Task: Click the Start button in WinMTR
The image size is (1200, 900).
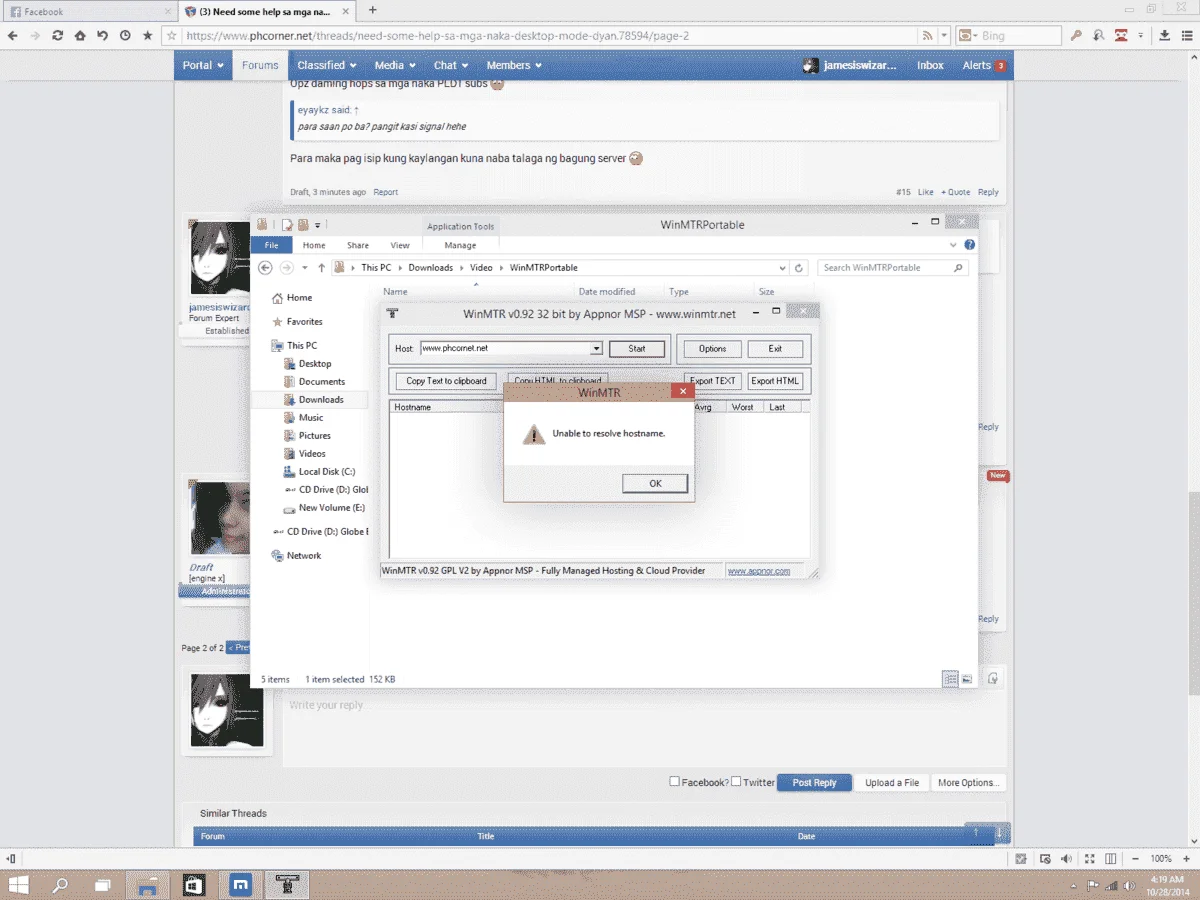Action: (637, 349)
